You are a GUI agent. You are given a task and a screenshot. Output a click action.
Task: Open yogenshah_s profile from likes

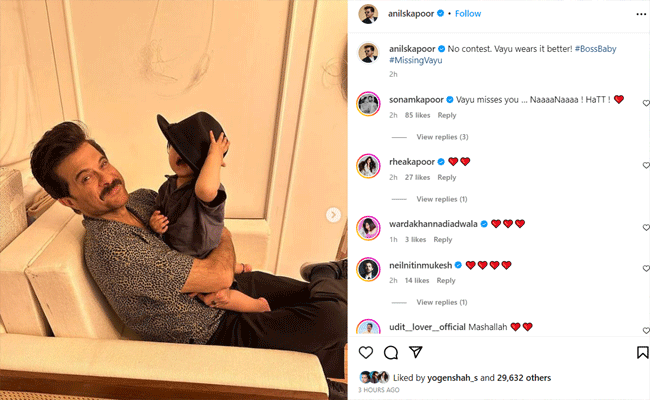[x=453, y=378]
